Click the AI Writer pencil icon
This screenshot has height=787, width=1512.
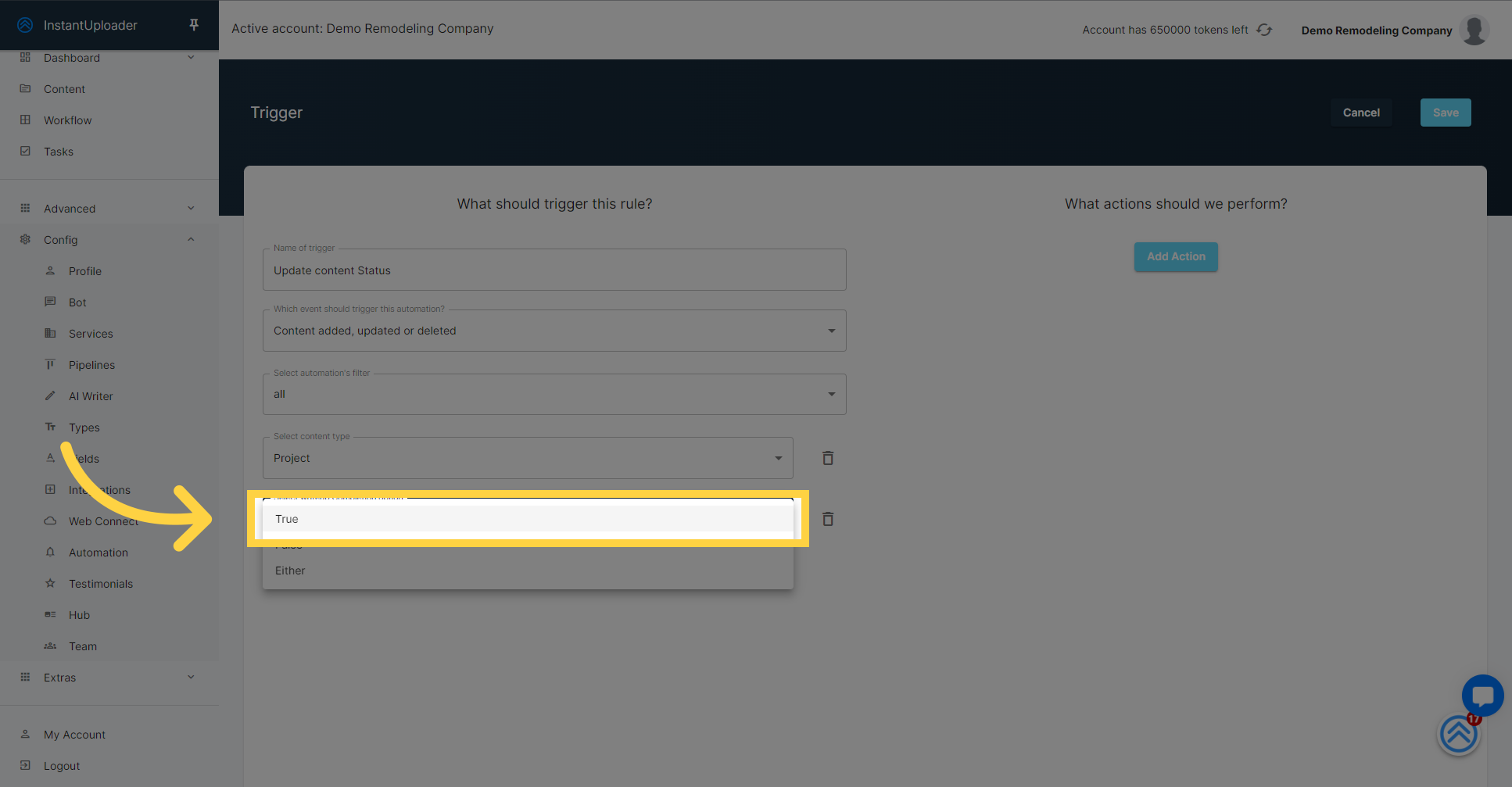(x=50, y=396)
